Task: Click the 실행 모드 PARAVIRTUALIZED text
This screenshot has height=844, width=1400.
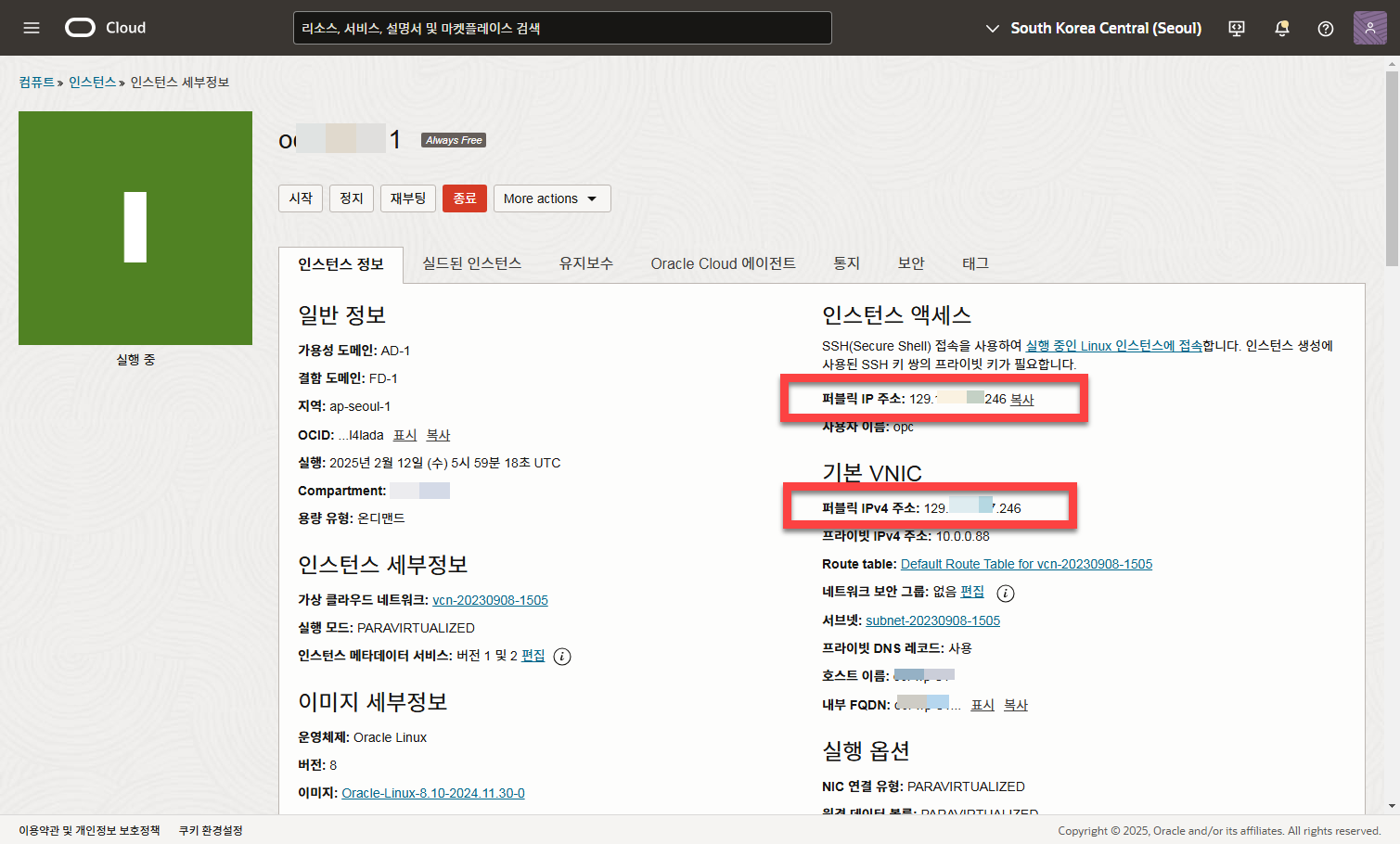Action: (386, 628)
